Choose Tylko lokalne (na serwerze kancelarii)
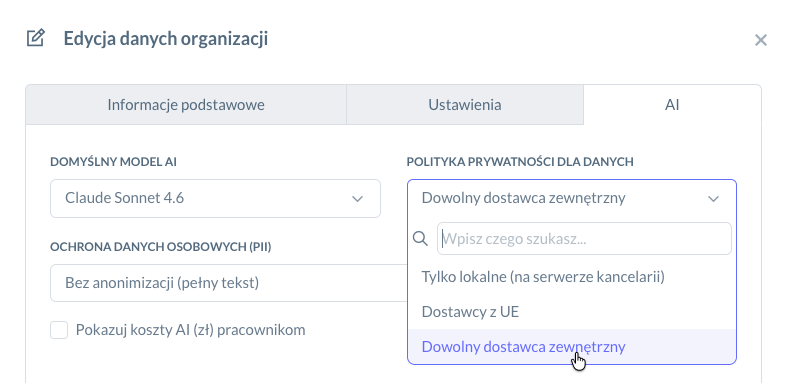Screen dimensions: 801x383 click(x=572, y=277)
